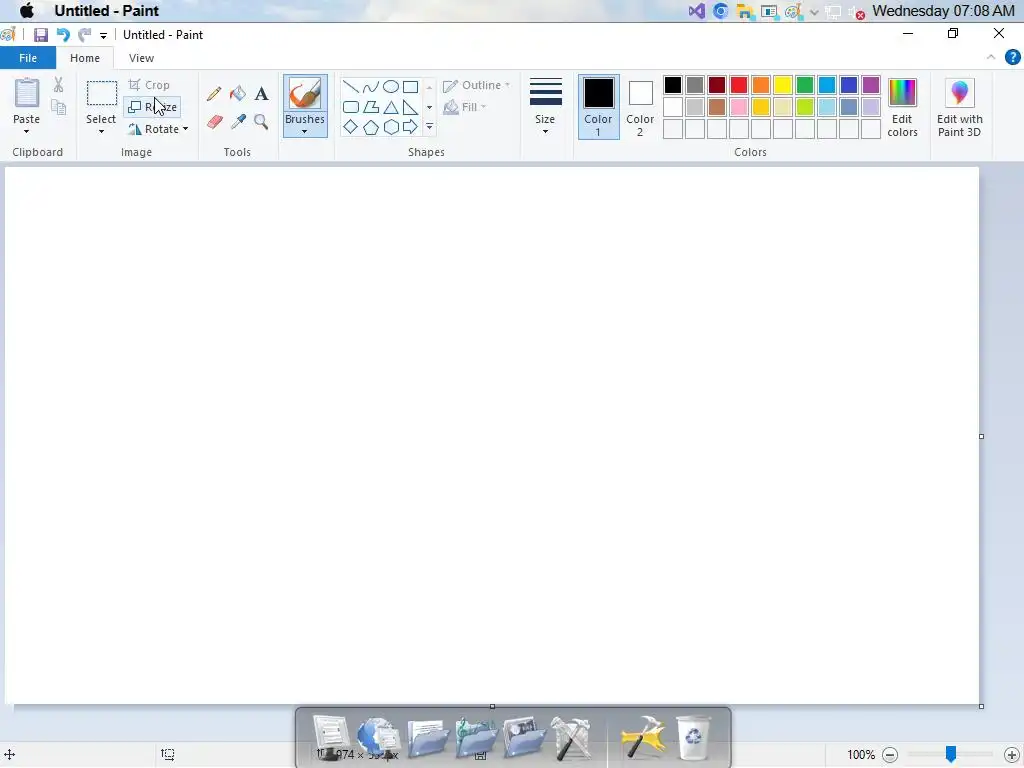Open Edit colors dialog

(x=903, y=108)
